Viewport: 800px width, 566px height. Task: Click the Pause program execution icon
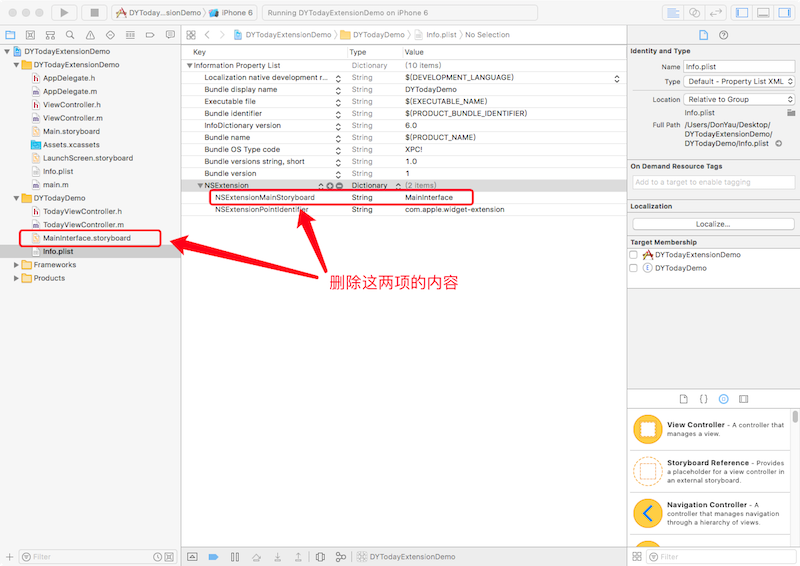235,557
